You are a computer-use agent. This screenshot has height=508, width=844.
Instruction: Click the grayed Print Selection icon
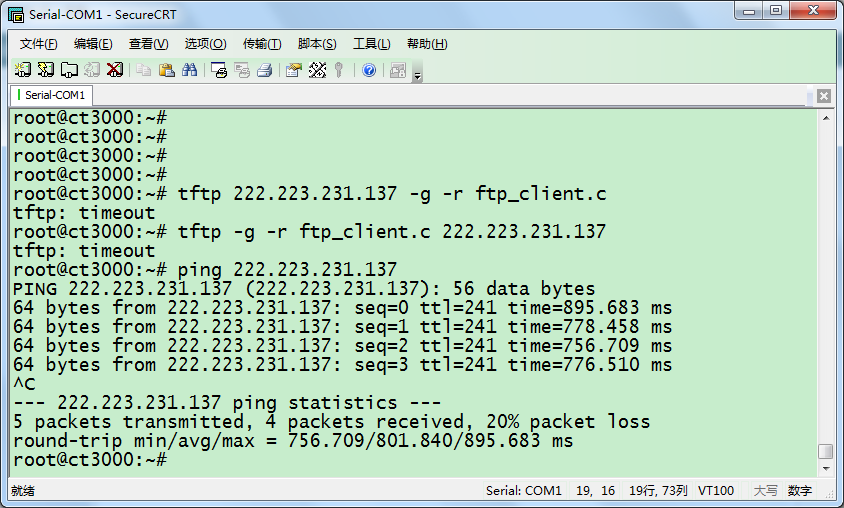click(242, 70)
